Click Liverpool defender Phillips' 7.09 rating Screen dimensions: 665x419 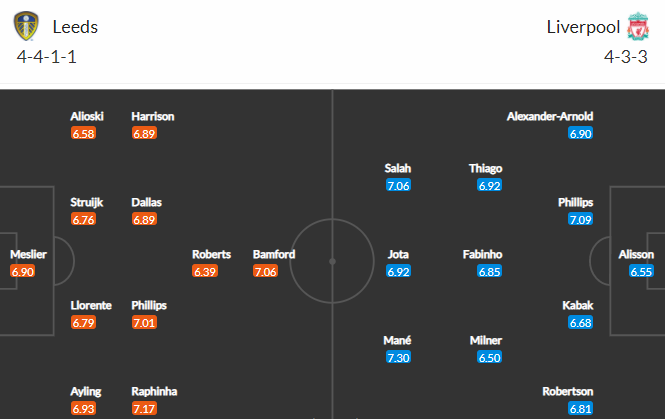(581, 219)
